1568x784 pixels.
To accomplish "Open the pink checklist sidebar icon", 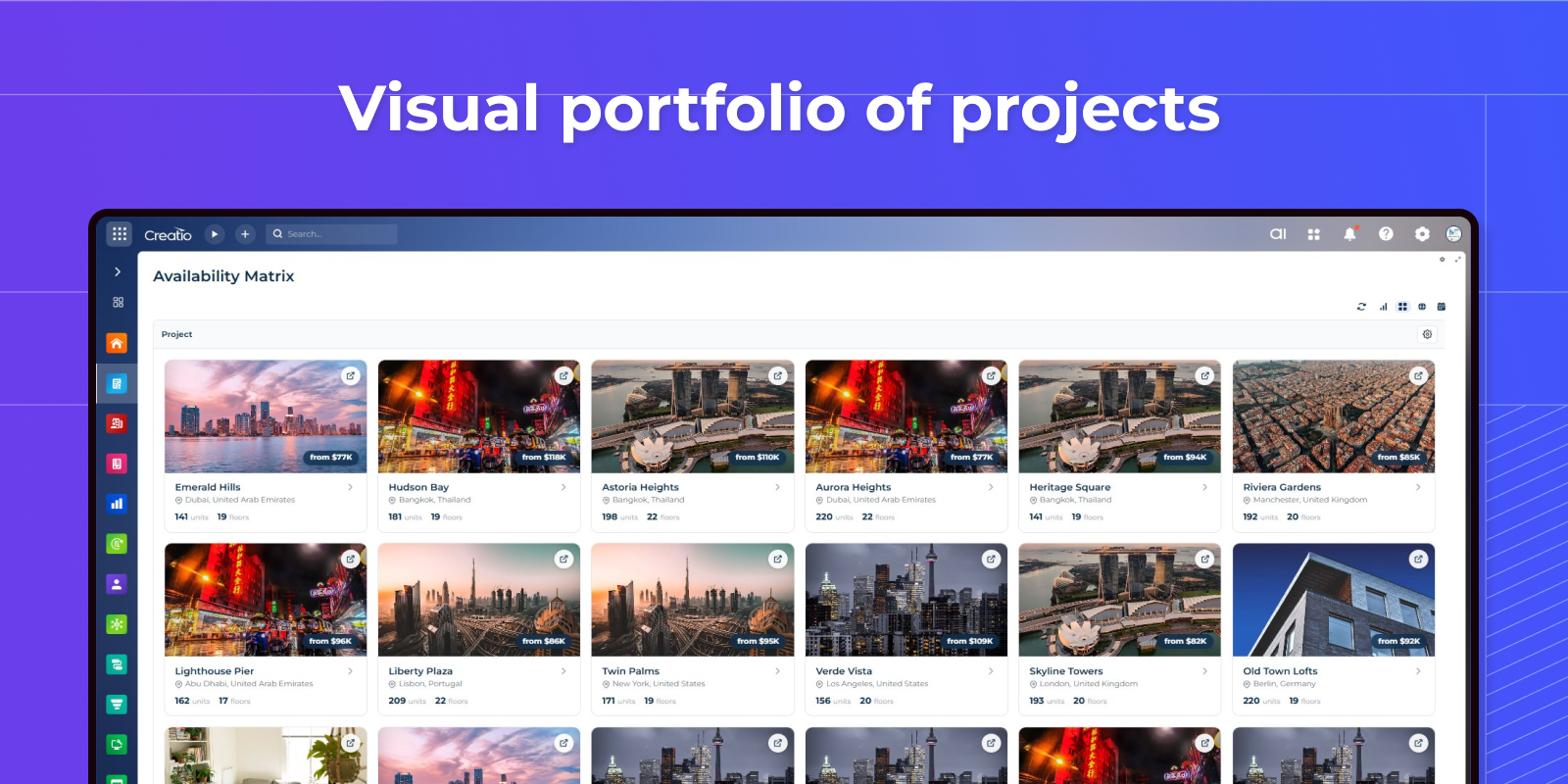I will [117, 464].
